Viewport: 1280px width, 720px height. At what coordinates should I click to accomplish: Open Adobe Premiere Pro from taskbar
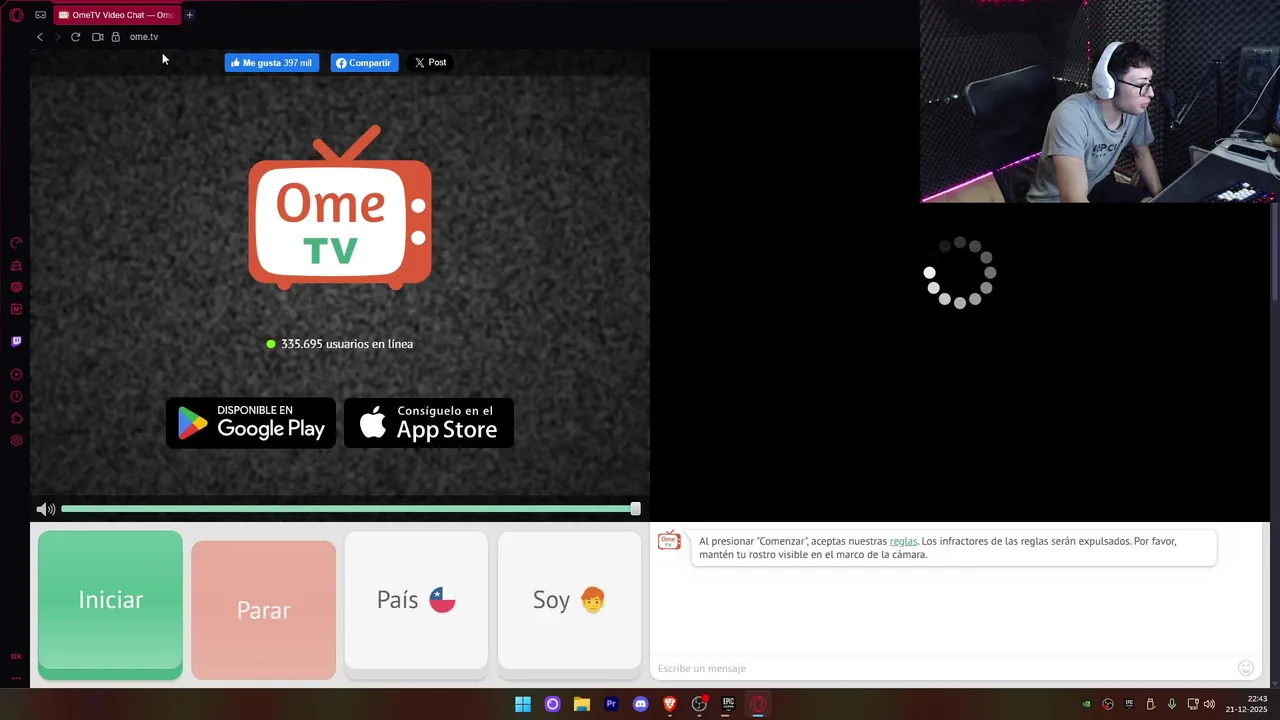[x=611, y=704]
